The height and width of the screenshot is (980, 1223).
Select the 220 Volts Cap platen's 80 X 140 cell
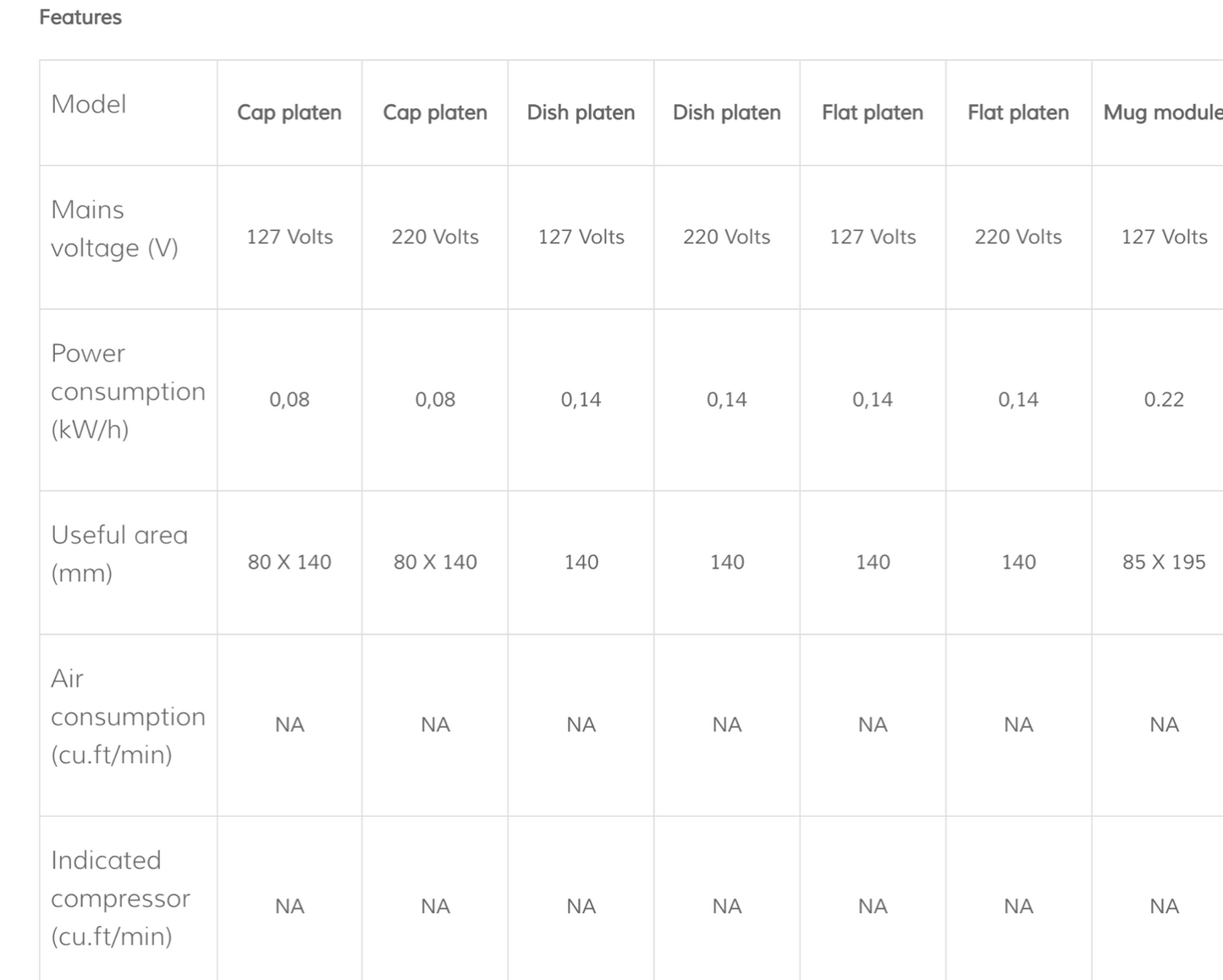pos(435,562)
